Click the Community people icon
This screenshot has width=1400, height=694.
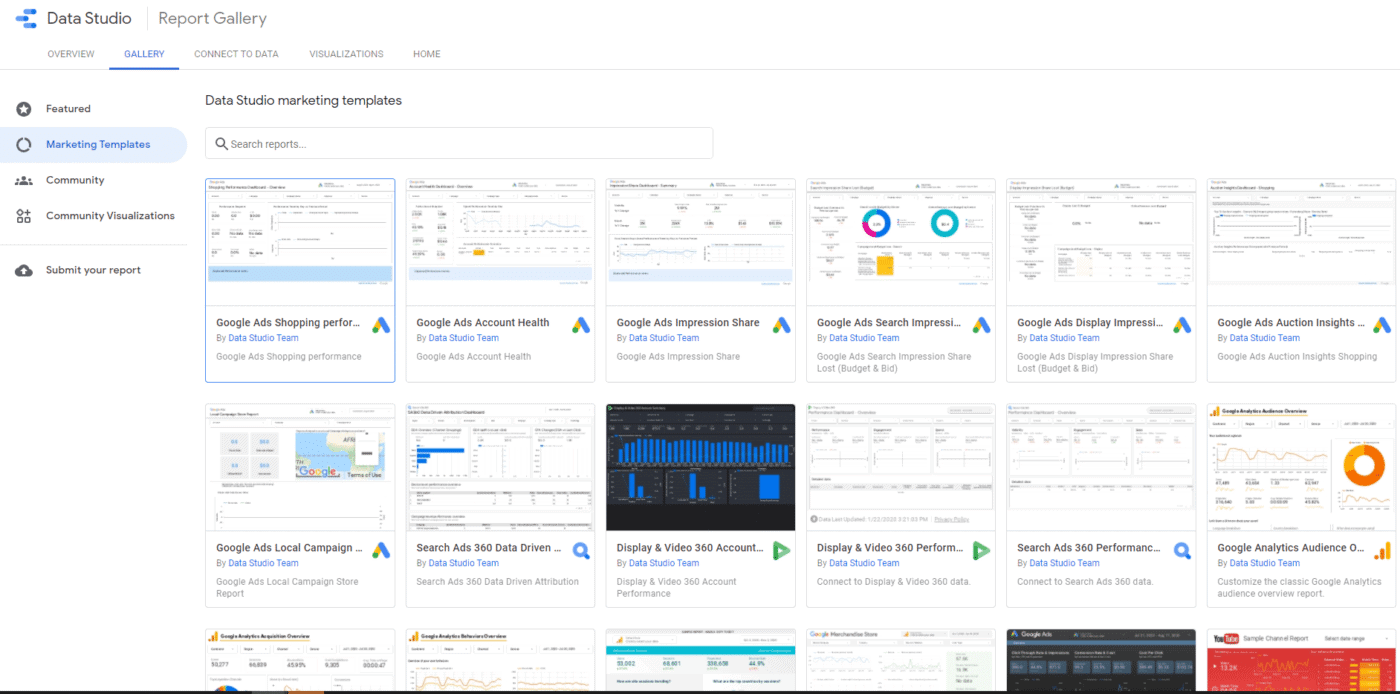click(22, 180)
